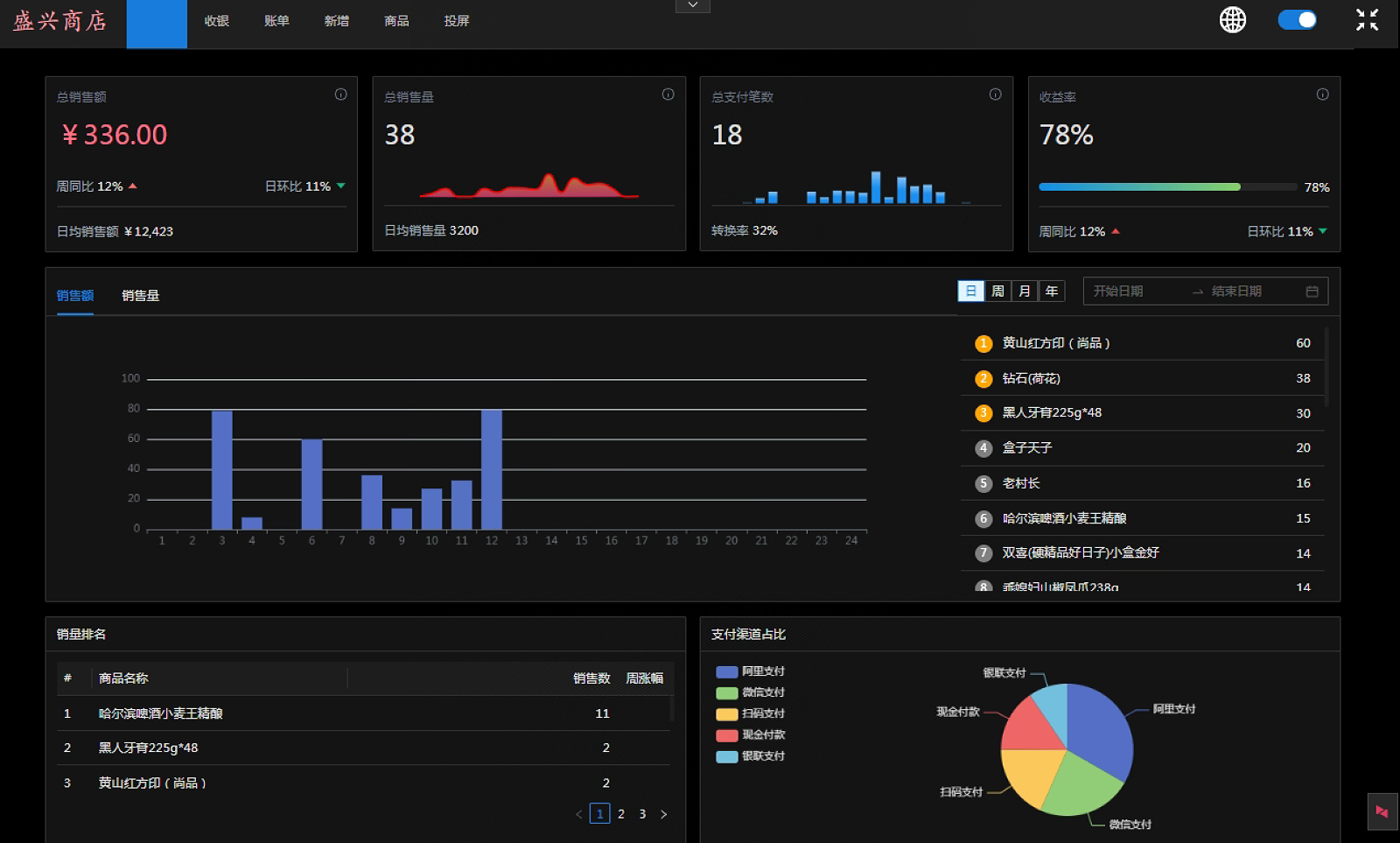Click the 商品名称 column header
The image size is (1400, 843).
(x=123, y=678)
